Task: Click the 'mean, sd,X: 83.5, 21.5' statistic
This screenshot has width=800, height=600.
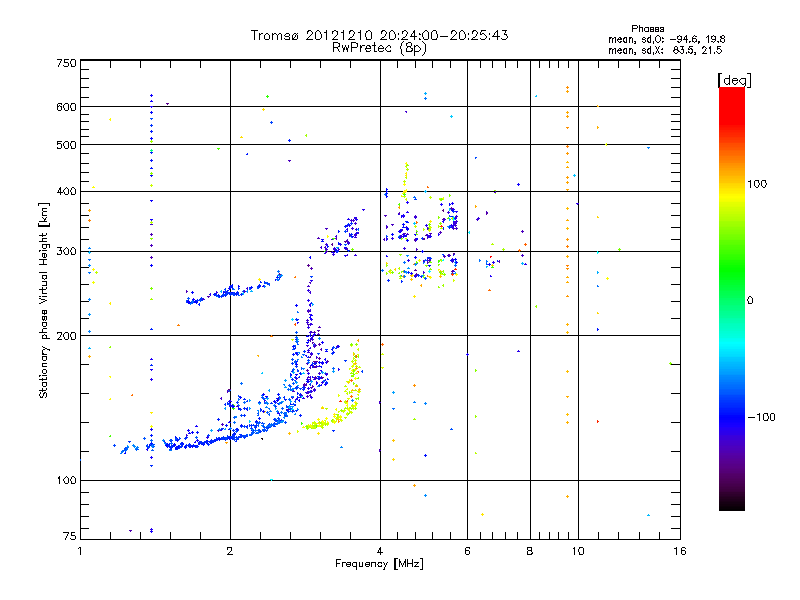Action: point(665,50)
